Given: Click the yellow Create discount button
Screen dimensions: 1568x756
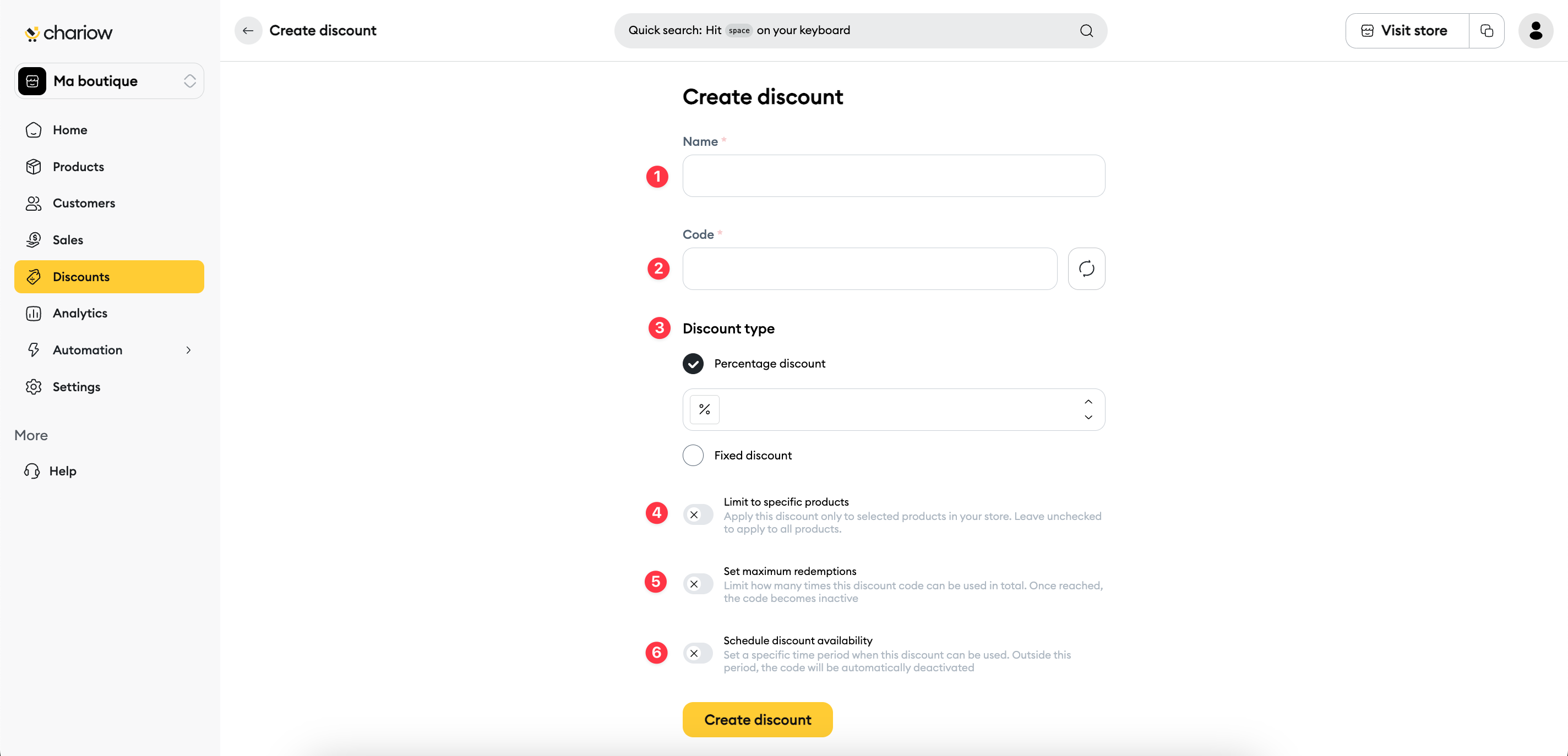Looking at the screenshot, I should [757, 720].
